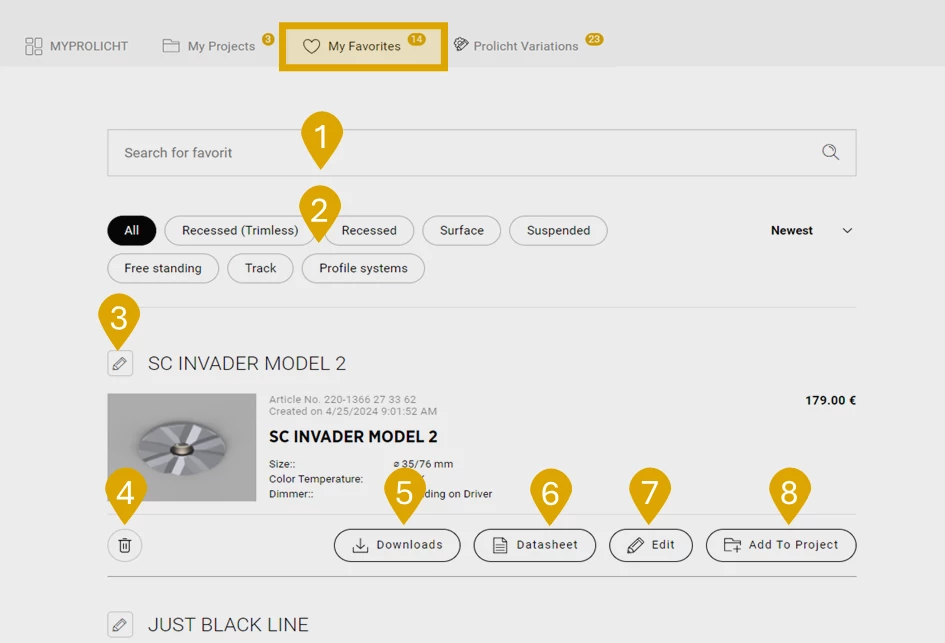Viewport: 945px width, 643px height.
Task: Click pencil icon beside JUST BLACK LINE
Action: coord(120,625)
